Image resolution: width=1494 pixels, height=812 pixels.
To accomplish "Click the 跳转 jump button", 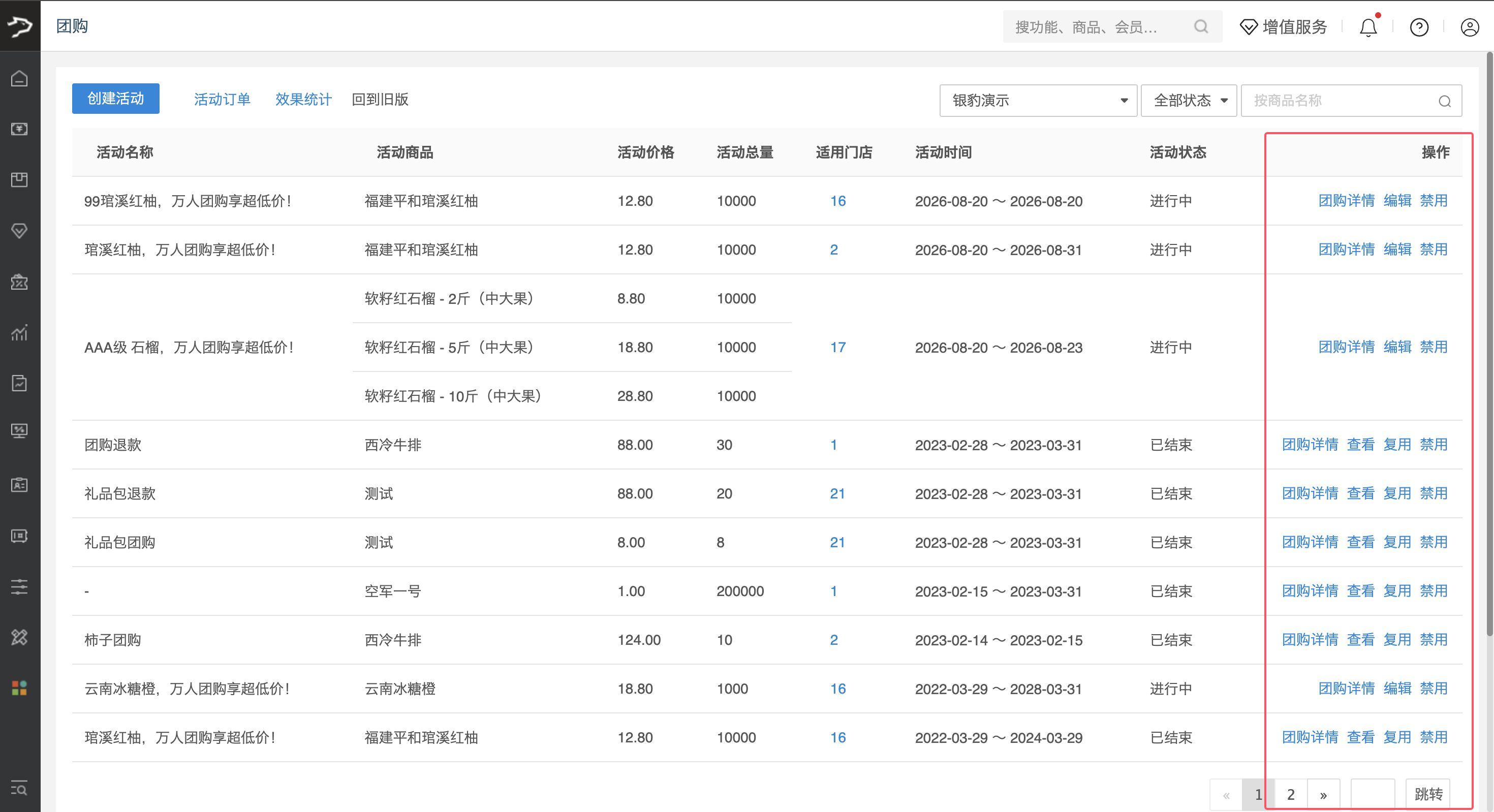I will pos(1428,795).
